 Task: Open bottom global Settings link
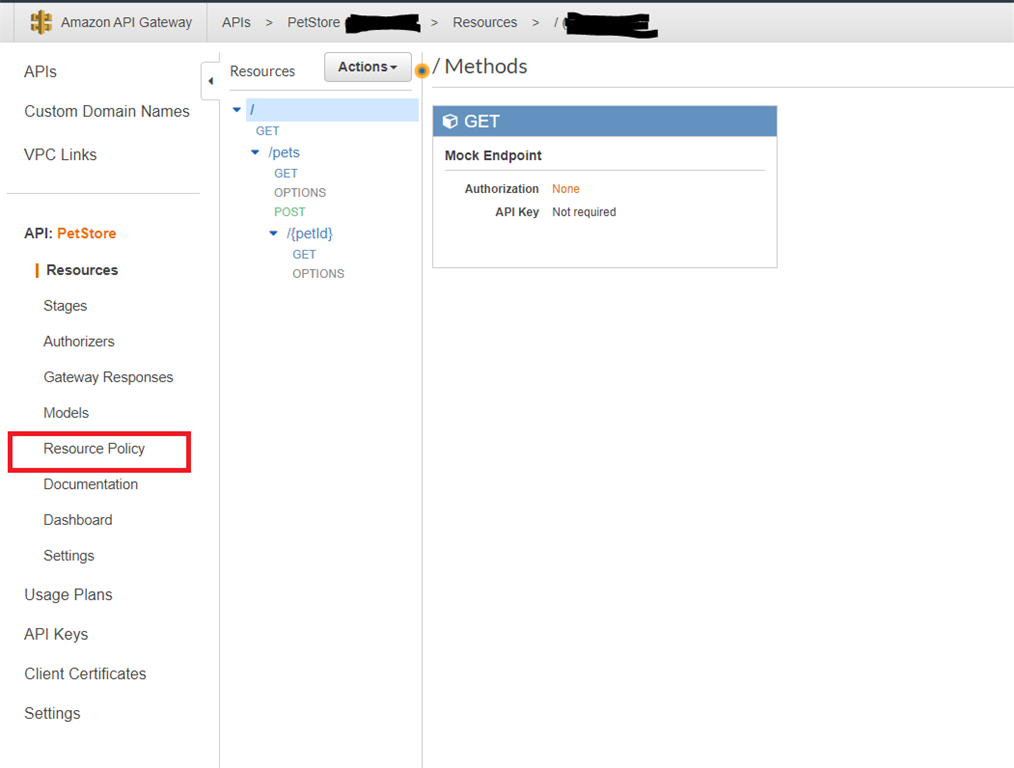(52, 713)
